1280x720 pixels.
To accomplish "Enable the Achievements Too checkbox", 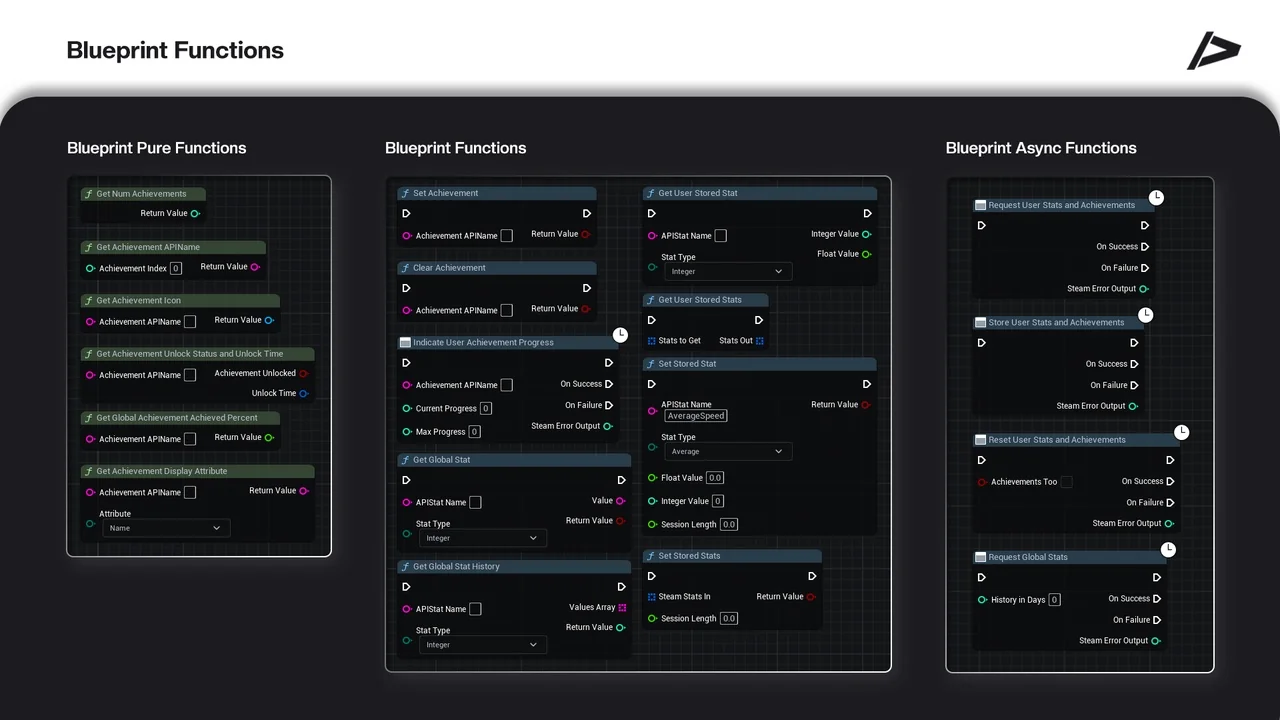I will 1066,482.
